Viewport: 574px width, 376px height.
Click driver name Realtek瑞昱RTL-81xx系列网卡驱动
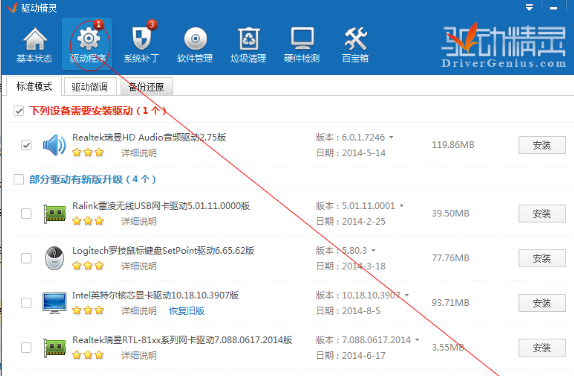coord(182,340)
